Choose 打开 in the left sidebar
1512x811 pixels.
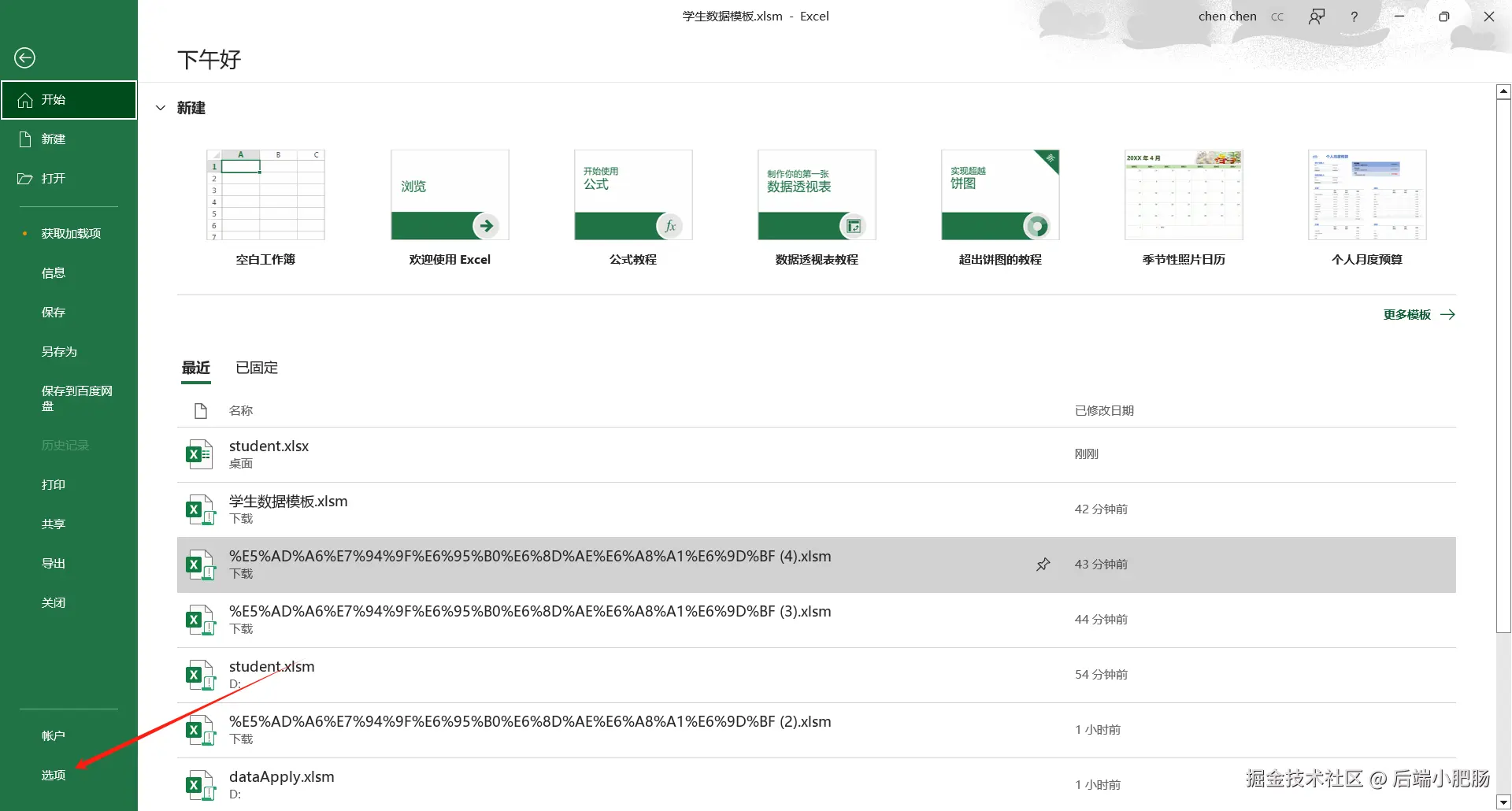(69, 179)
